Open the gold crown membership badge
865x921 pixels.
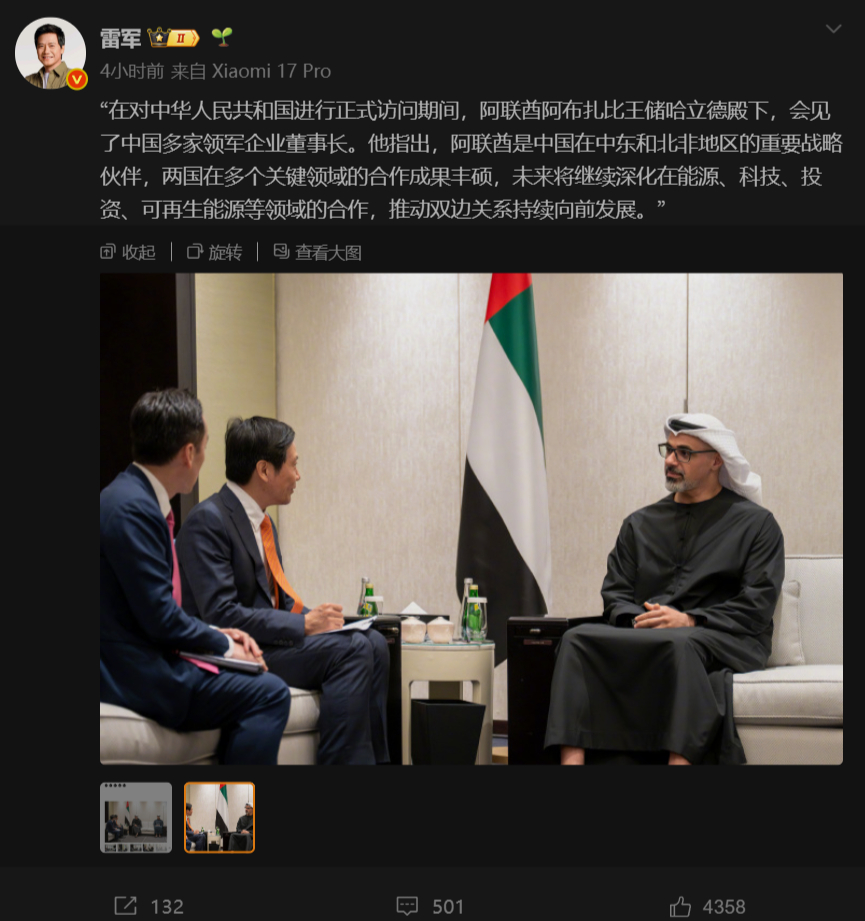[173, 38]
